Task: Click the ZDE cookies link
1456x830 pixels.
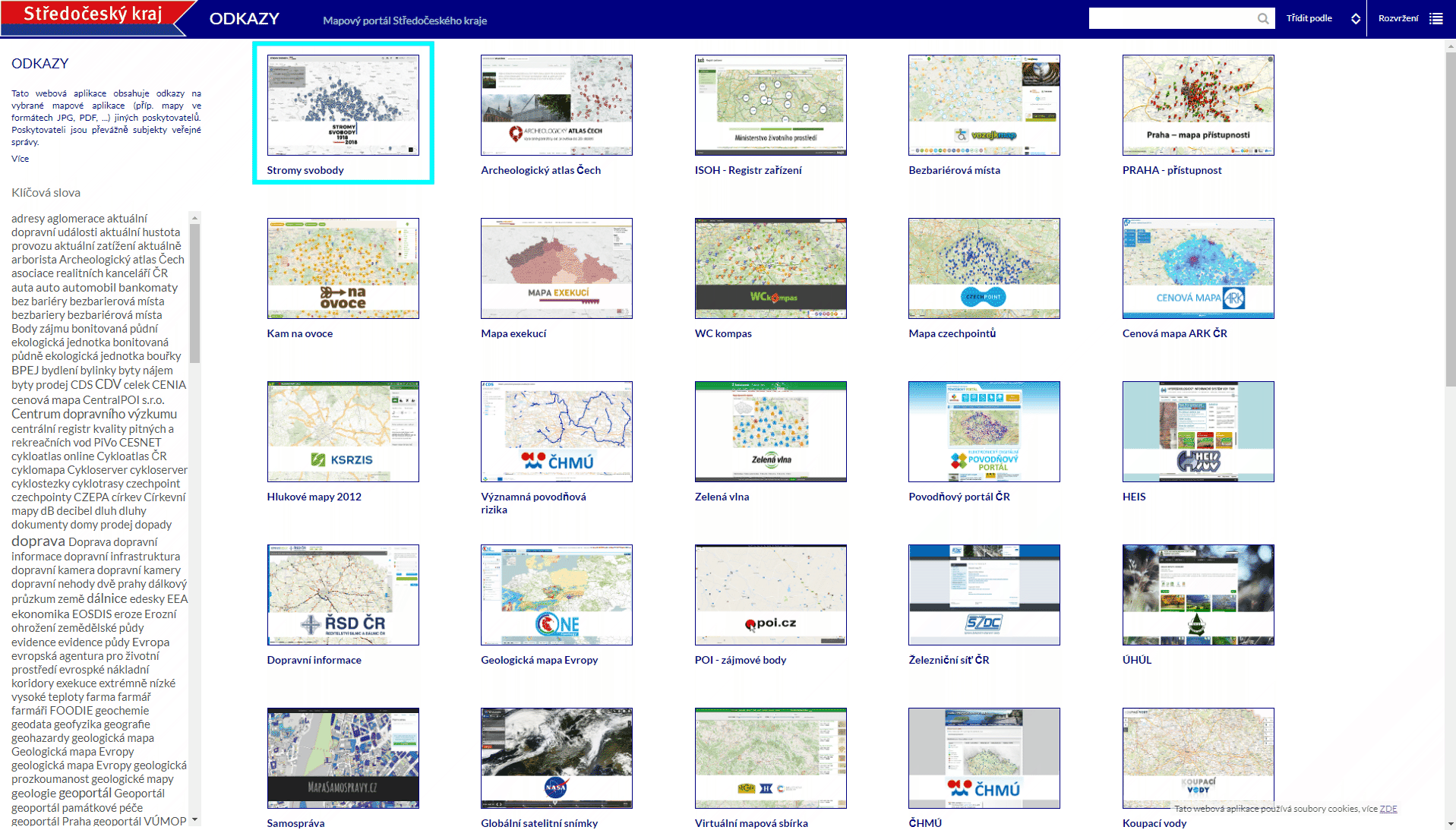Action: [1388, 809]
